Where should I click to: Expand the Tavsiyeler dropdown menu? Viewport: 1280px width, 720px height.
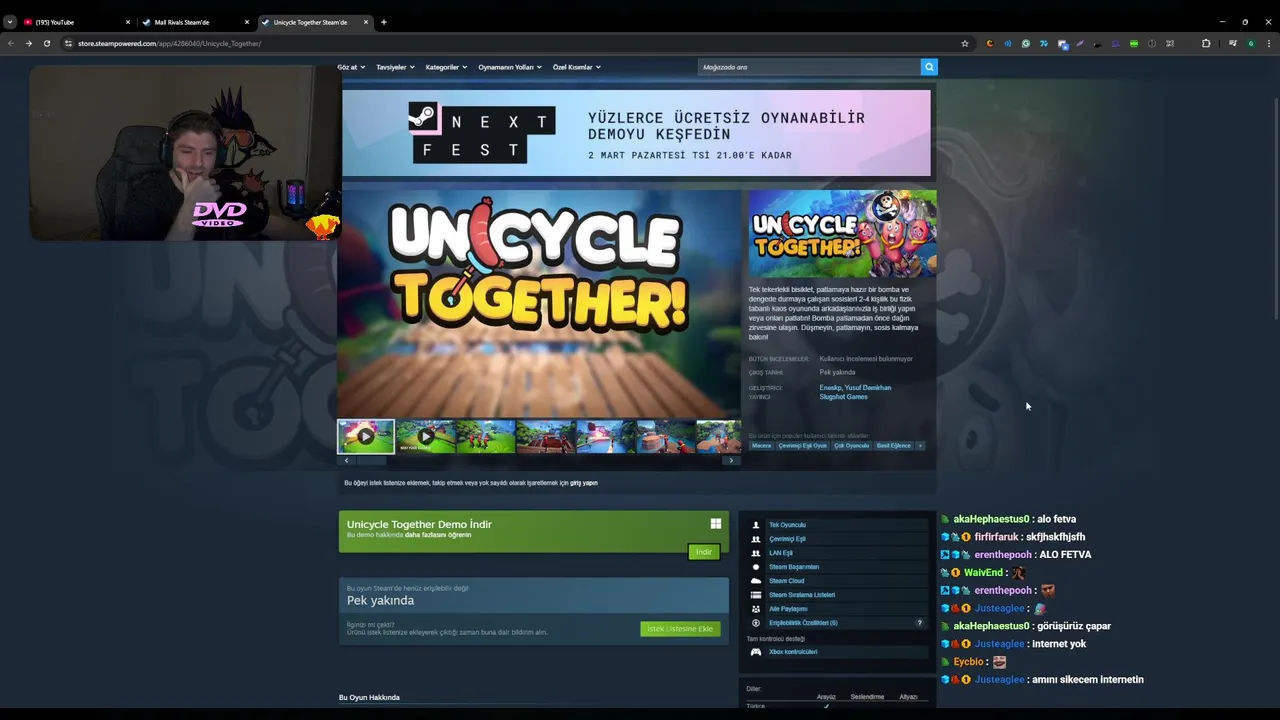point(395,67)
